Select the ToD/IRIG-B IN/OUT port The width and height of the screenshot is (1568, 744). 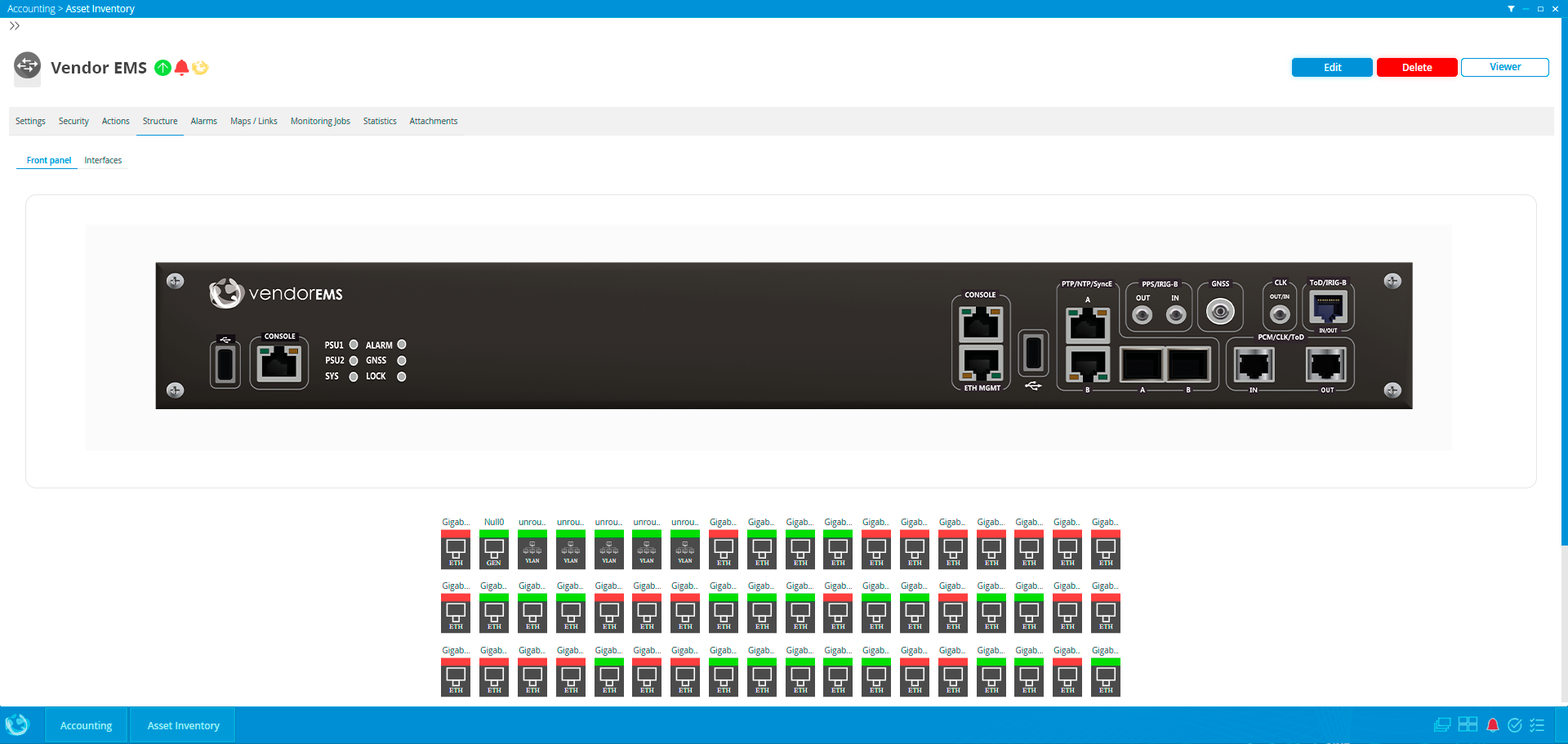point(1328,308)
